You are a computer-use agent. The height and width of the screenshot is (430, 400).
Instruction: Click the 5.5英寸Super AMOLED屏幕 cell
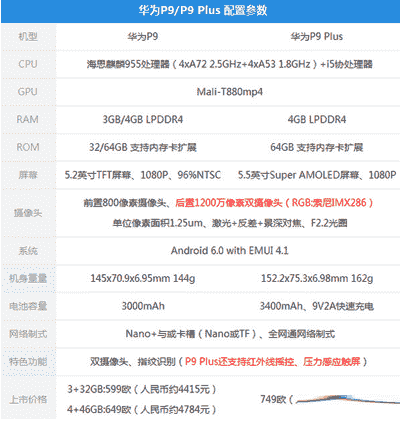tap(317, 175)
